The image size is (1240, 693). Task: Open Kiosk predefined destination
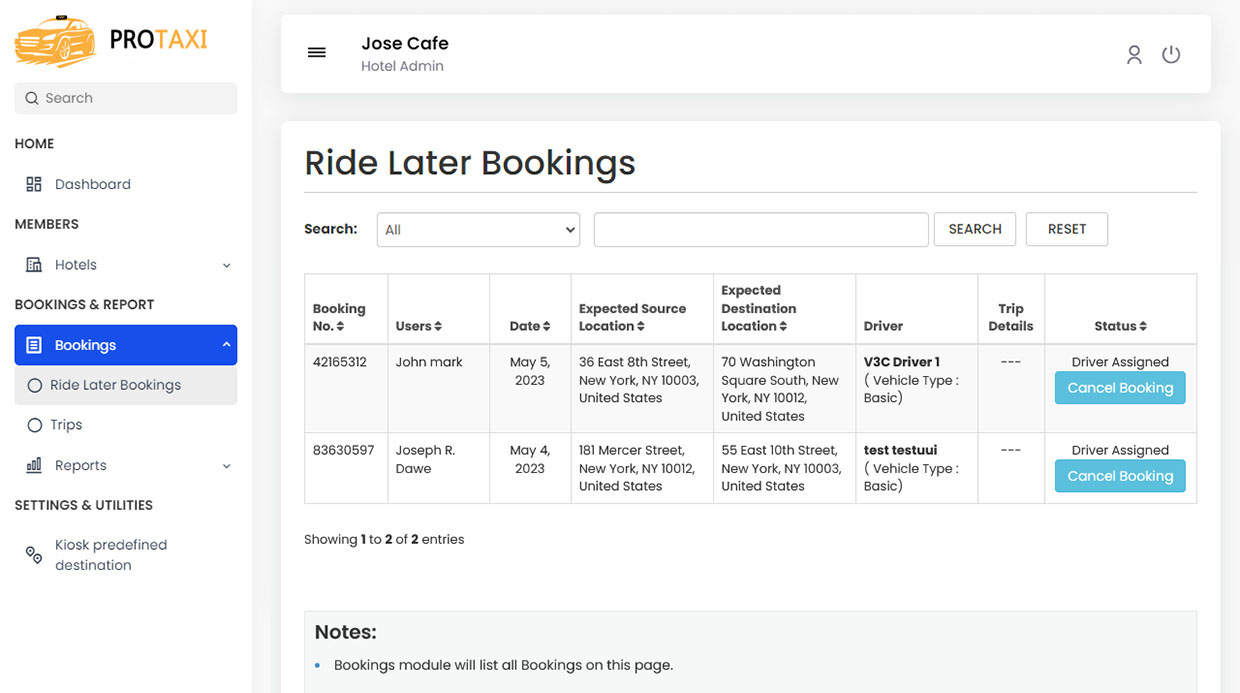pos(110,555)
